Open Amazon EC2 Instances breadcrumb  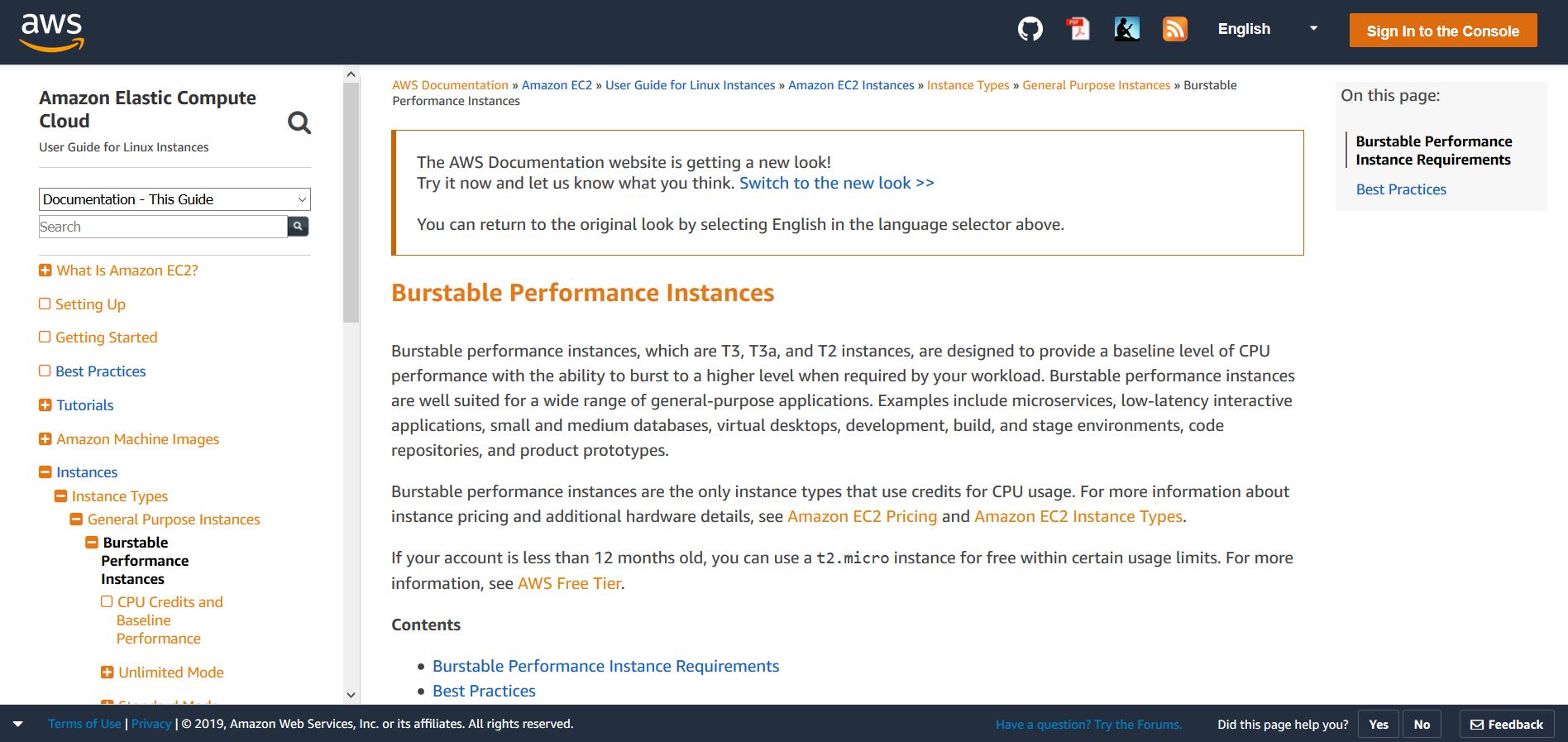click(x=851, y=85)
